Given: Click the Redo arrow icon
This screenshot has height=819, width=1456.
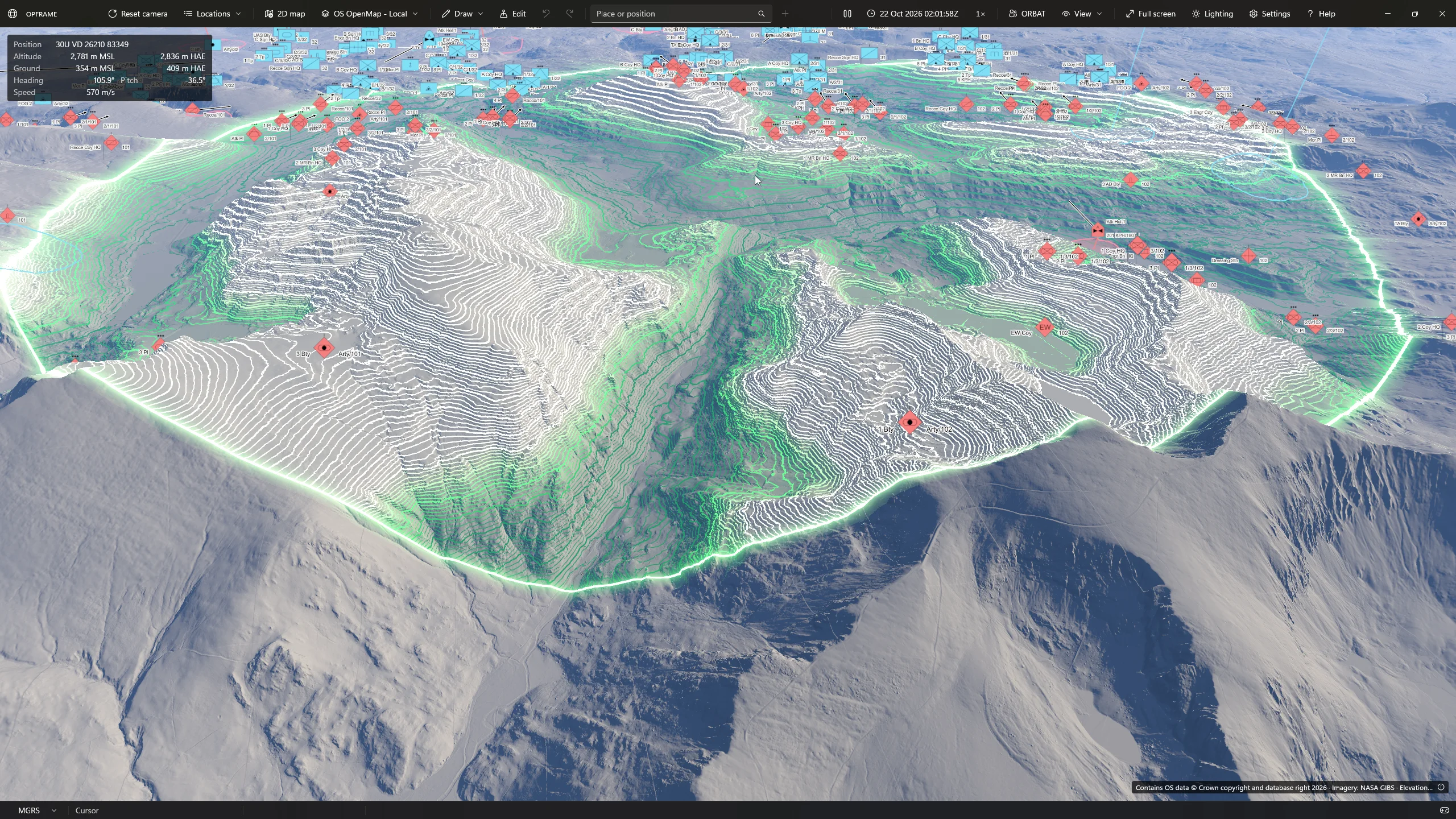Looking at the screenshot, I should 570,14.
